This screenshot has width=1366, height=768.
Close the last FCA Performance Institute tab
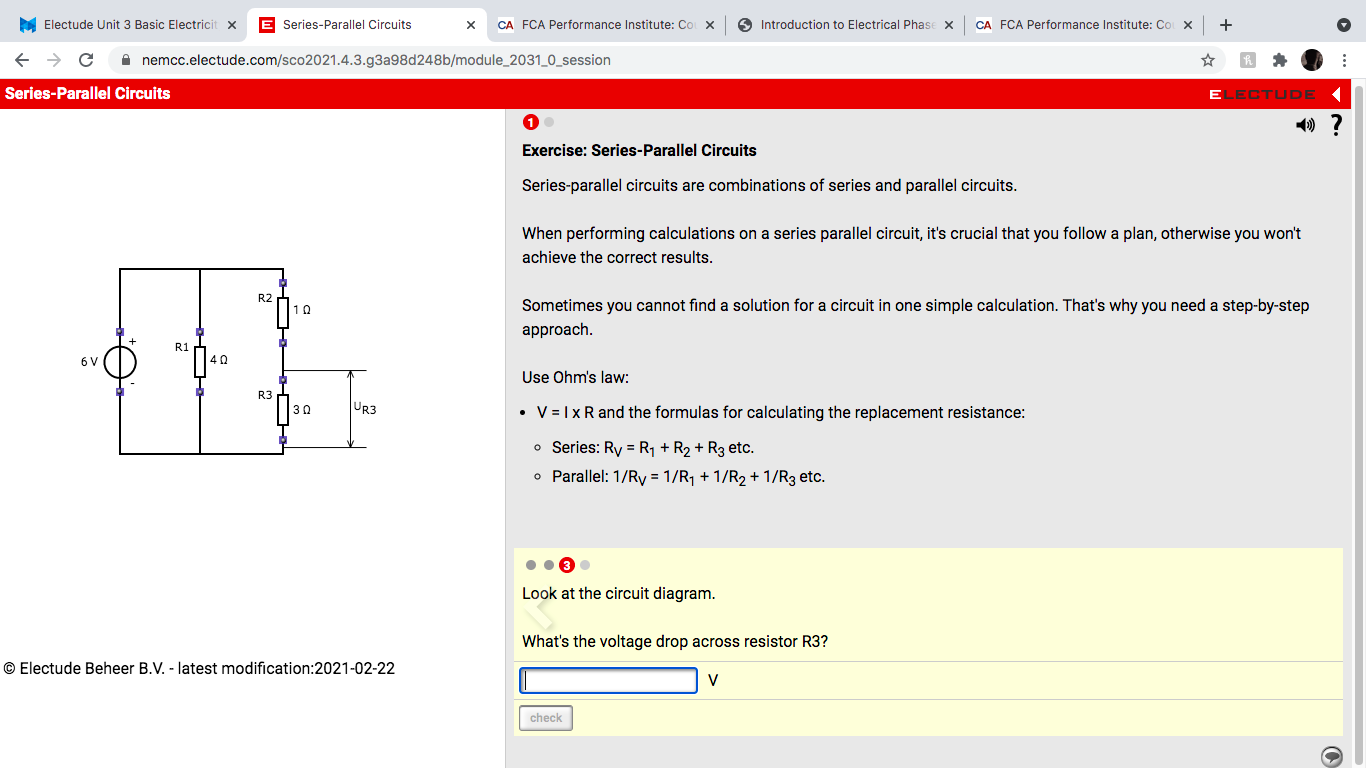(x=1187, y=25)
